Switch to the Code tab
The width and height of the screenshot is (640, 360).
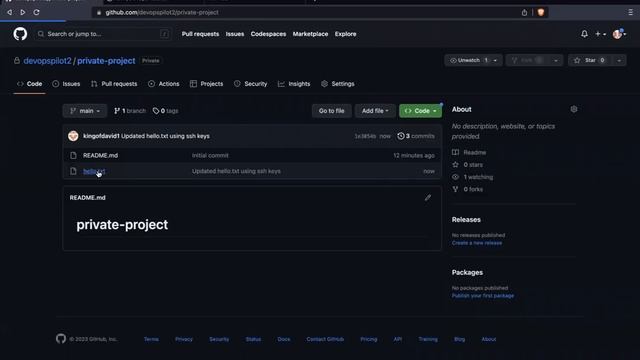29,84
